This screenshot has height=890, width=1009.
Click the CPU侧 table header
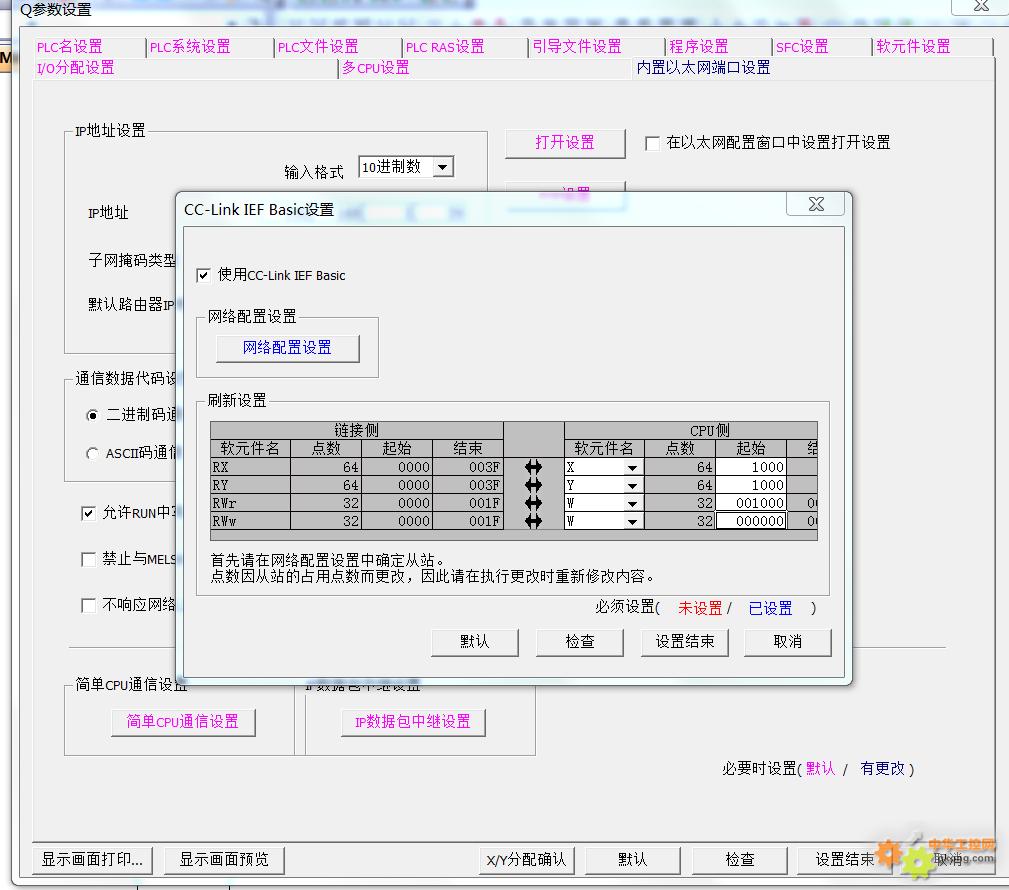pyautogui.click(x=691, y=431)
